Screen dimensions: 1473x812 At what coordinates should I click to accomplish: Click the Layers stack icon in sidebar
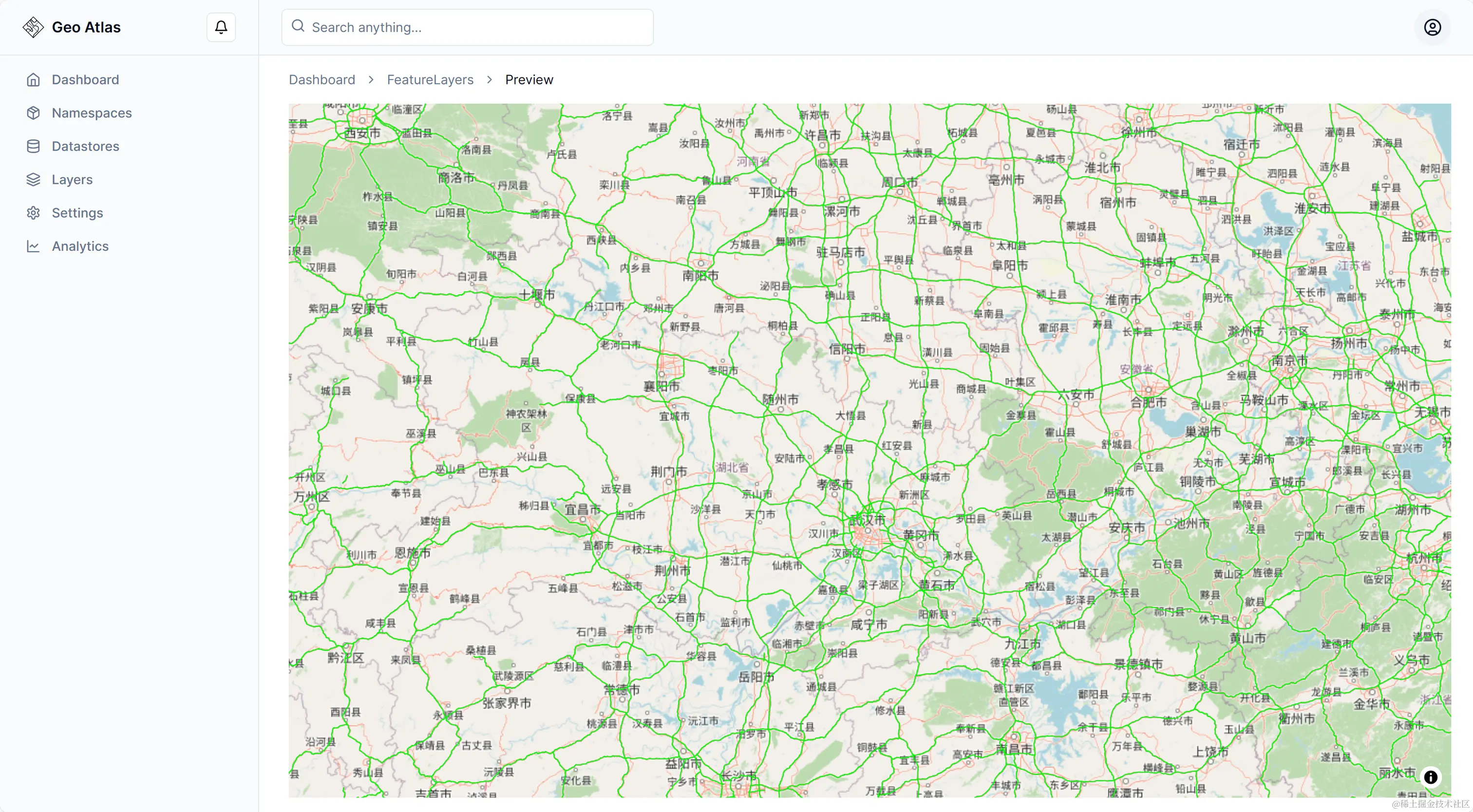(x=33, y=179)
